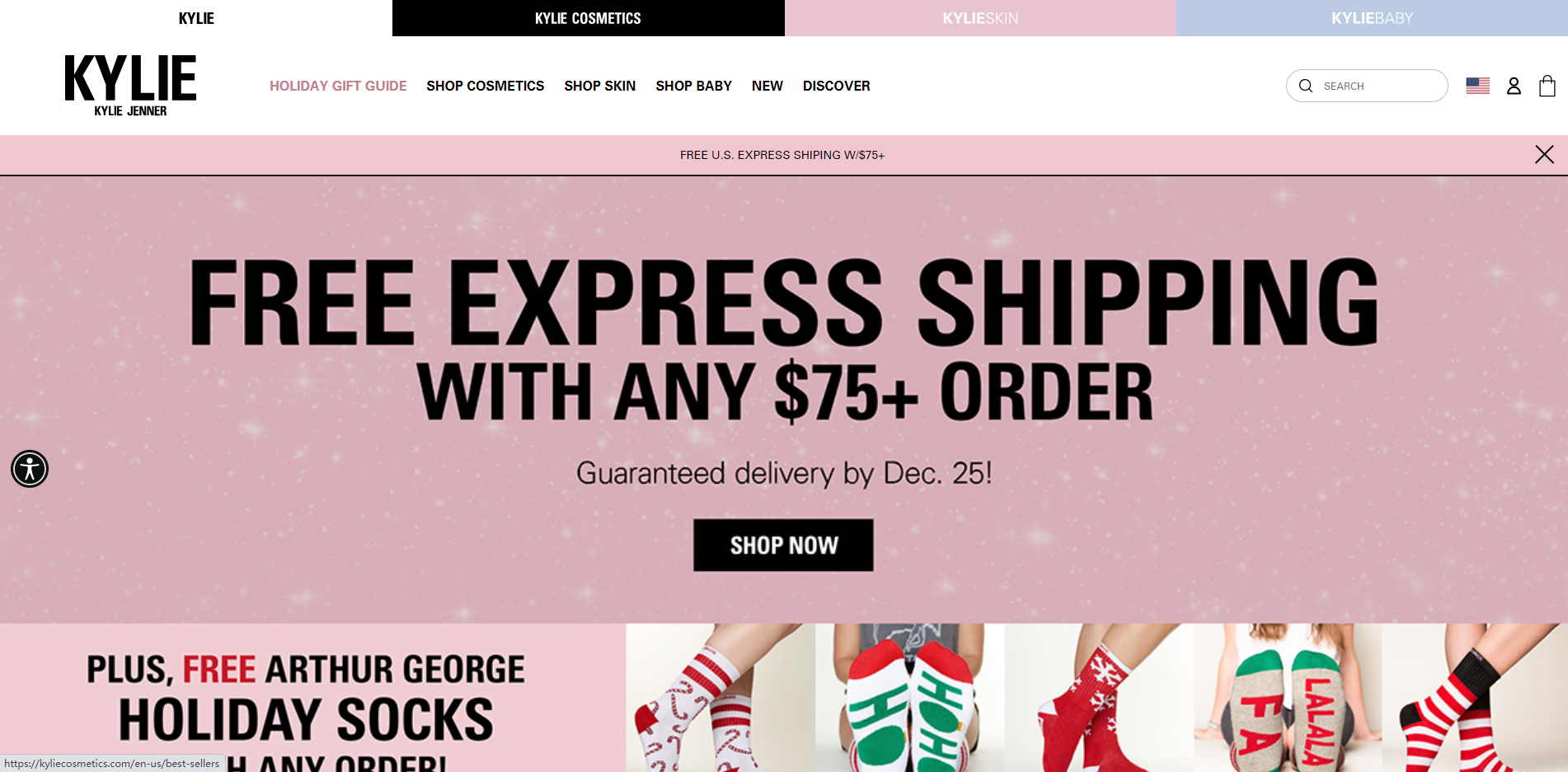Switch to the Kylie Cosmetics tab
The height and width of the screenshot is (772, 1568).
click(x=588, y=18)
